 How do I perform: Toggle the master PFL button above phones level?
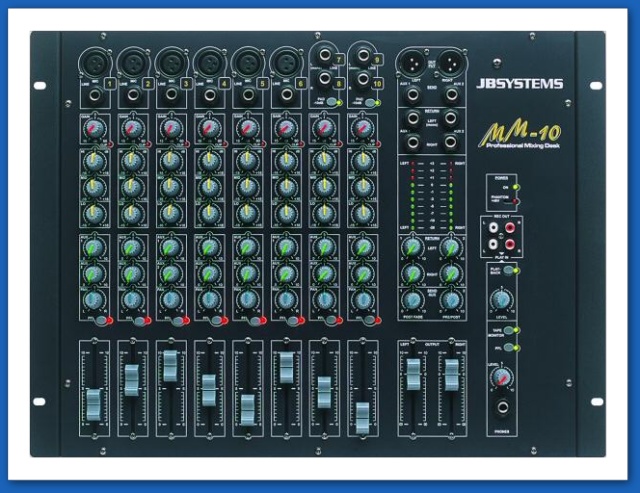click(x=508, y=348)
